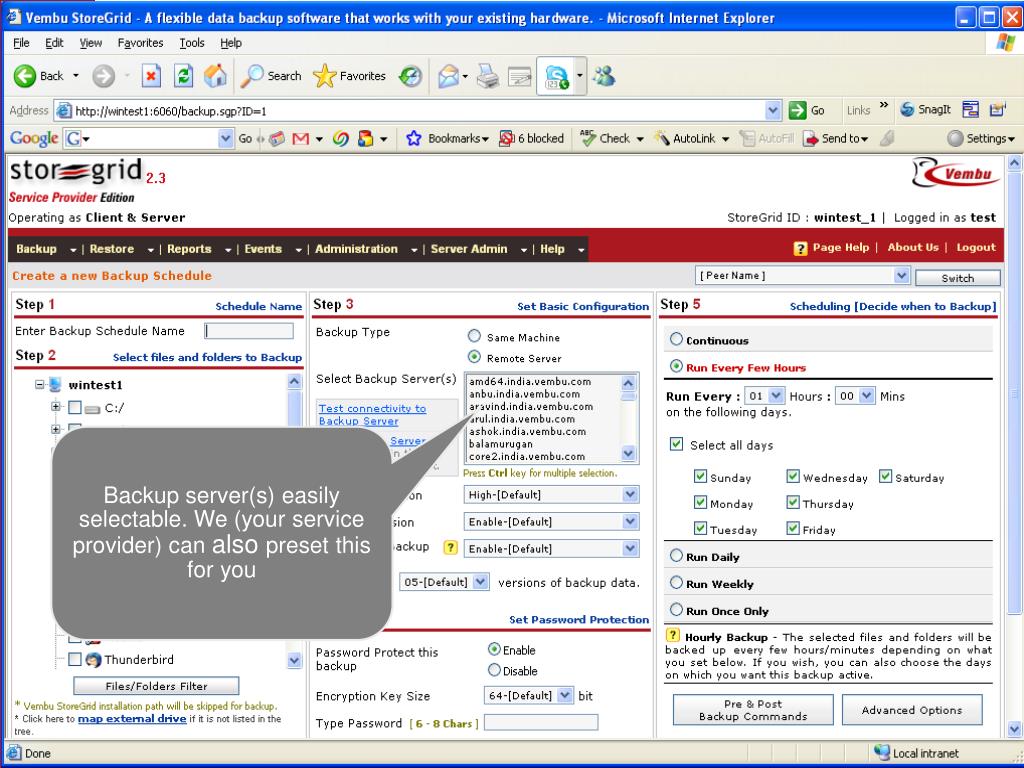Click the Gmail icon in Google toolbar
Screen dimensions: 1024x768
pos(300,138)
